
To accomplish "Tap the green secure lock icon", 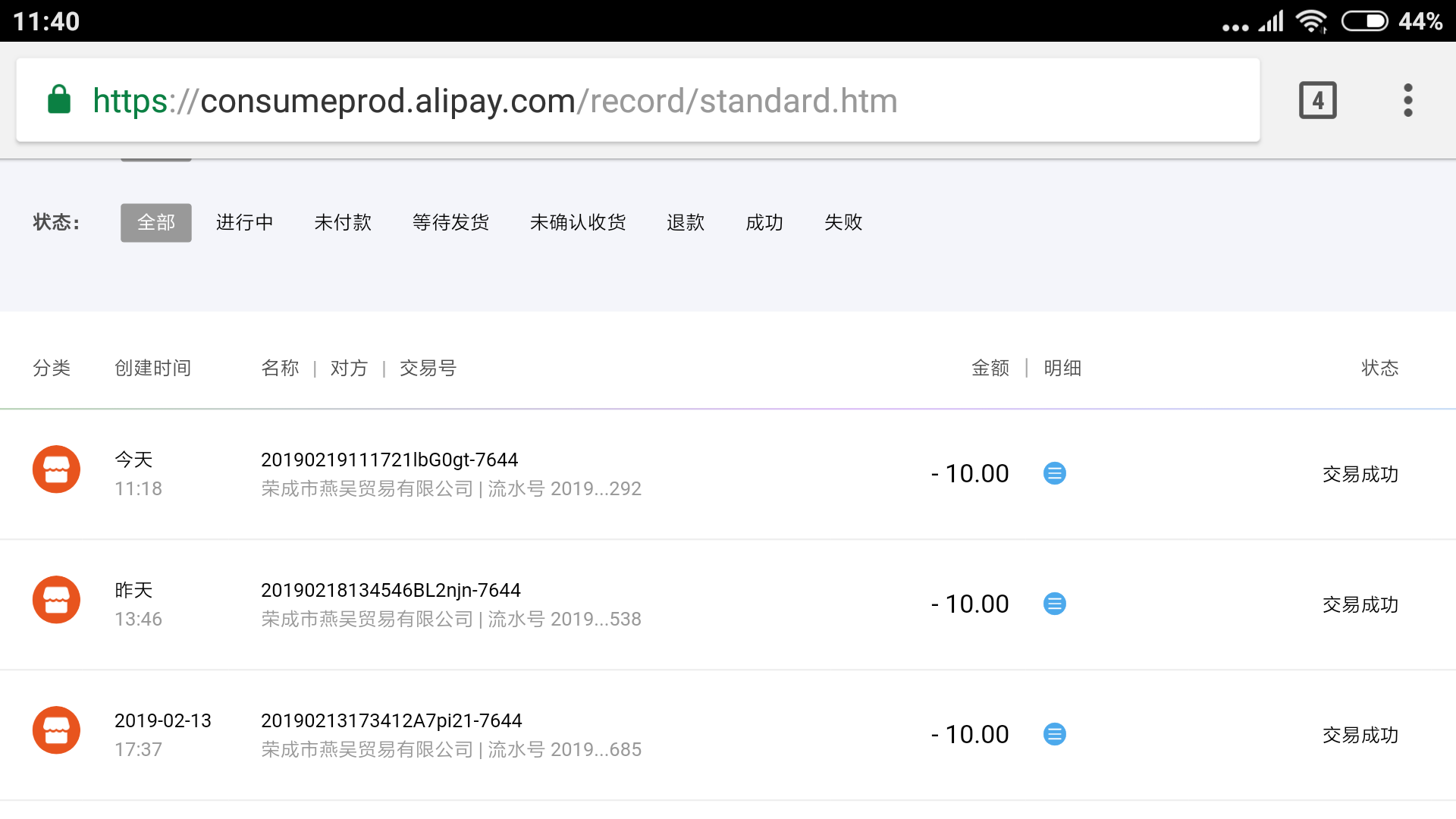I will (x=59, y=99).
